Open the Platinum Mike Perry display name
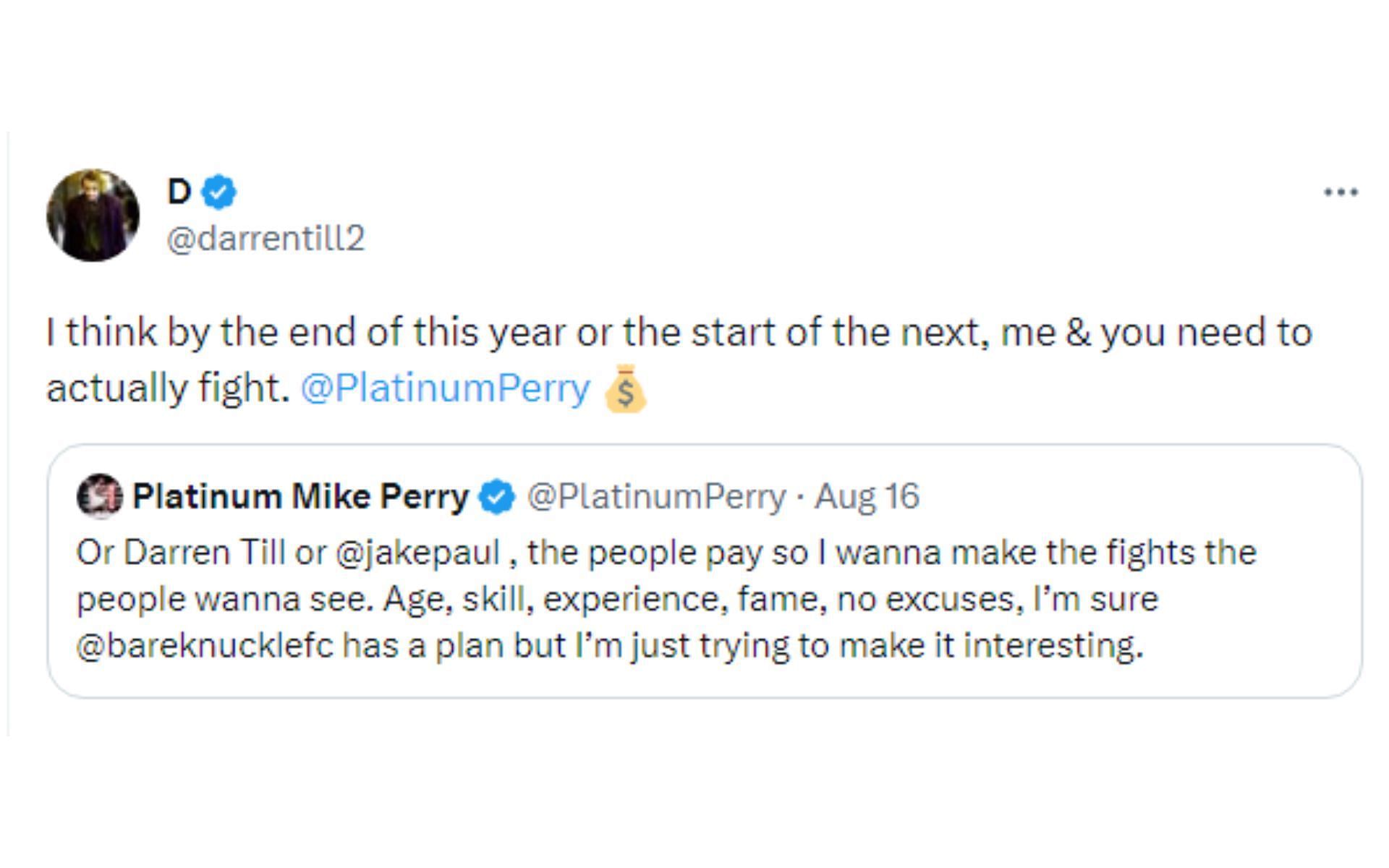1389x868 pixels. pyautogui.click(x=300, y=496)
